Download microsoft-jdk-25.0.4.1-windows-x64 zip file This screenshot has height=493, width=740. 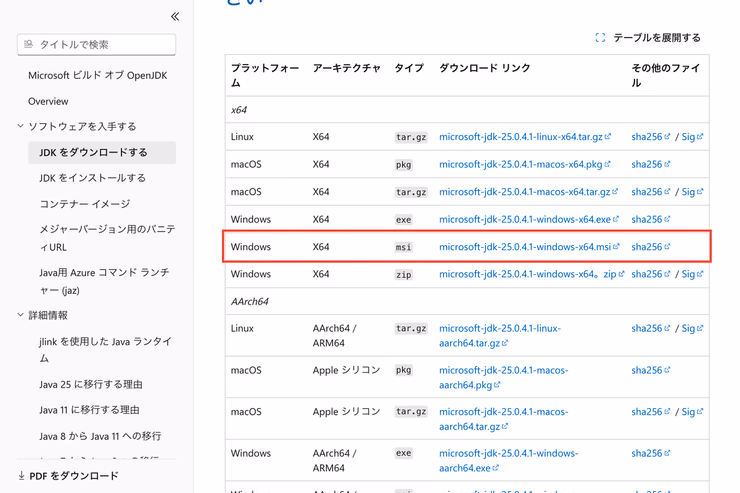(531, 274)
